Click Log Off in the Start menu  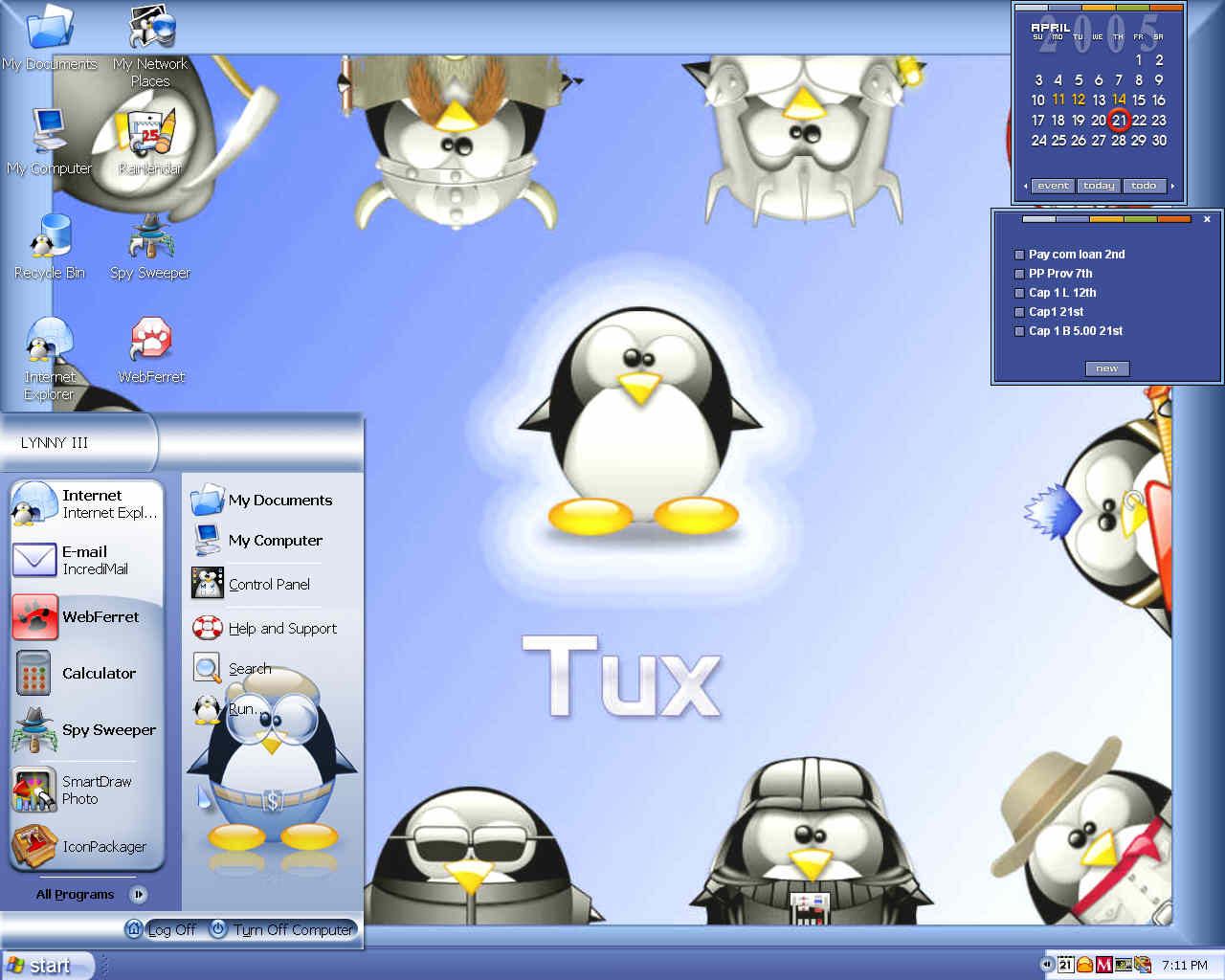click(x=161, y=929)
